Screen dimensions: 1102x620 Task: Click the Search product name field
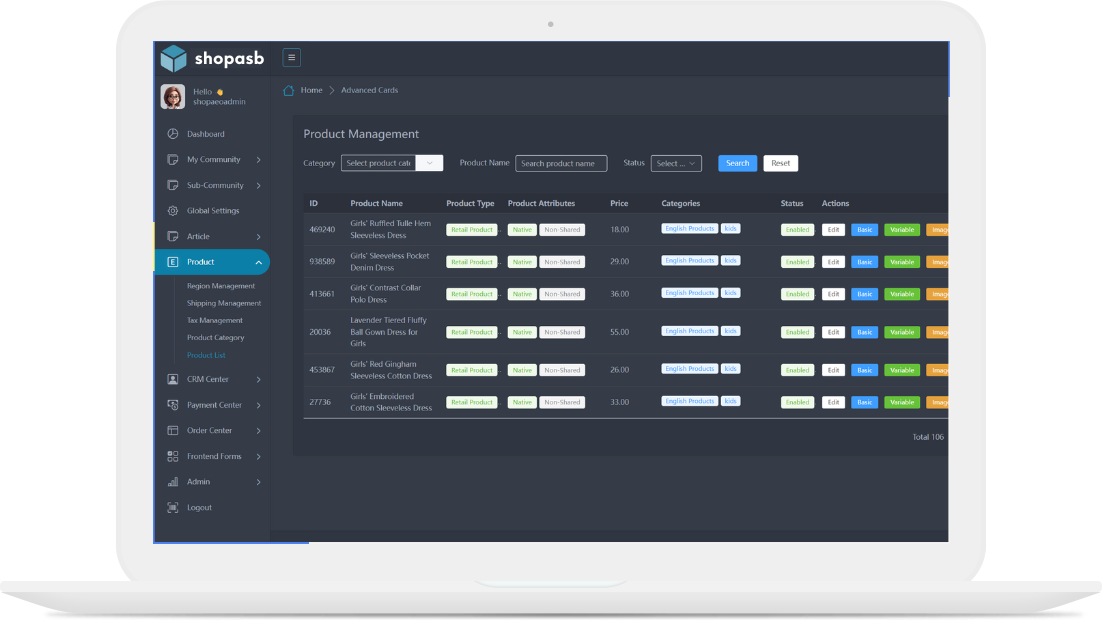click(x=561, y=163)
